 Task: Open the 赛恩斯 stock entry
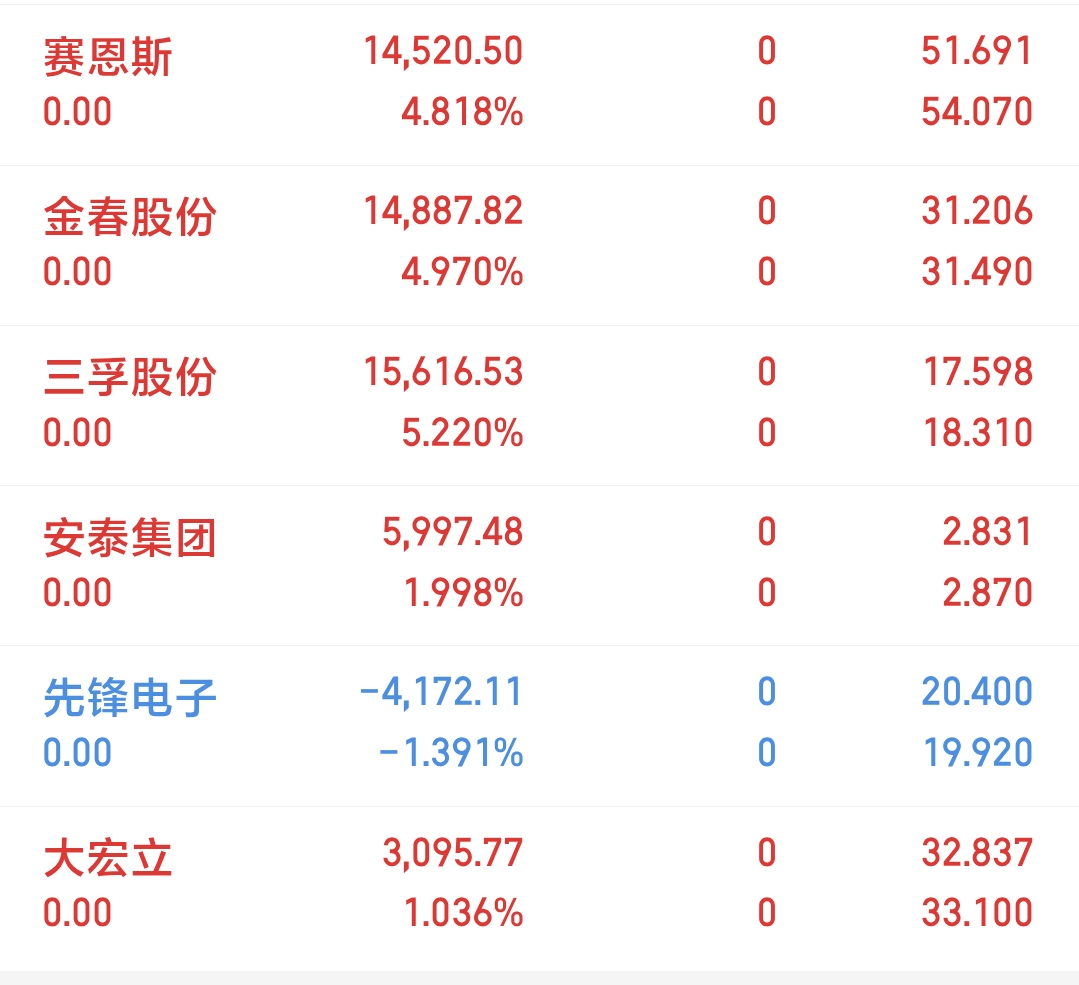pyautogui.click(x=540, y=85)
